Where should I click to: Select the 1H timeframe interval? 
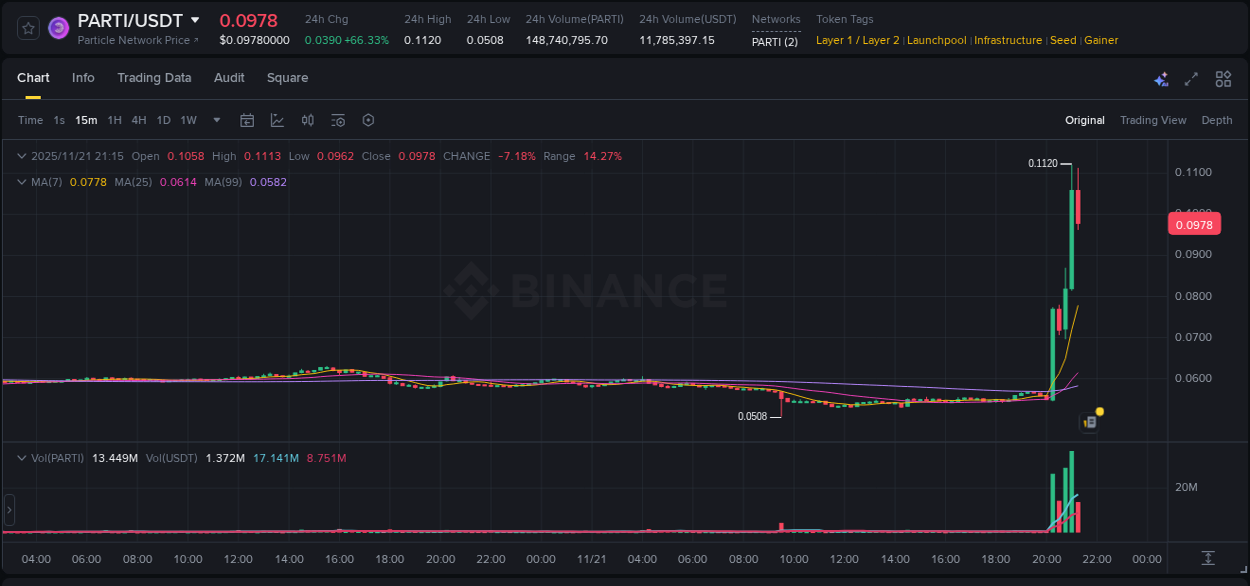[116, 120]
